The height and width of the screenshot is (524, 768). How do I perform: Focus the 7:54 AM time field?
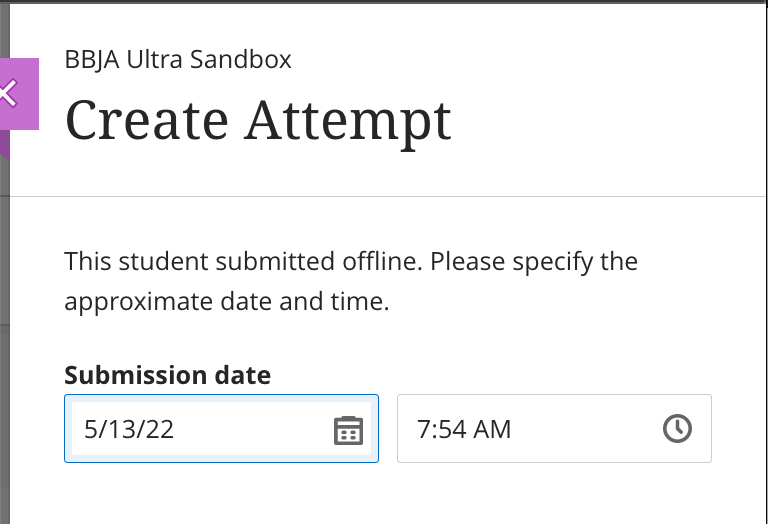click(x=530, y=429)
